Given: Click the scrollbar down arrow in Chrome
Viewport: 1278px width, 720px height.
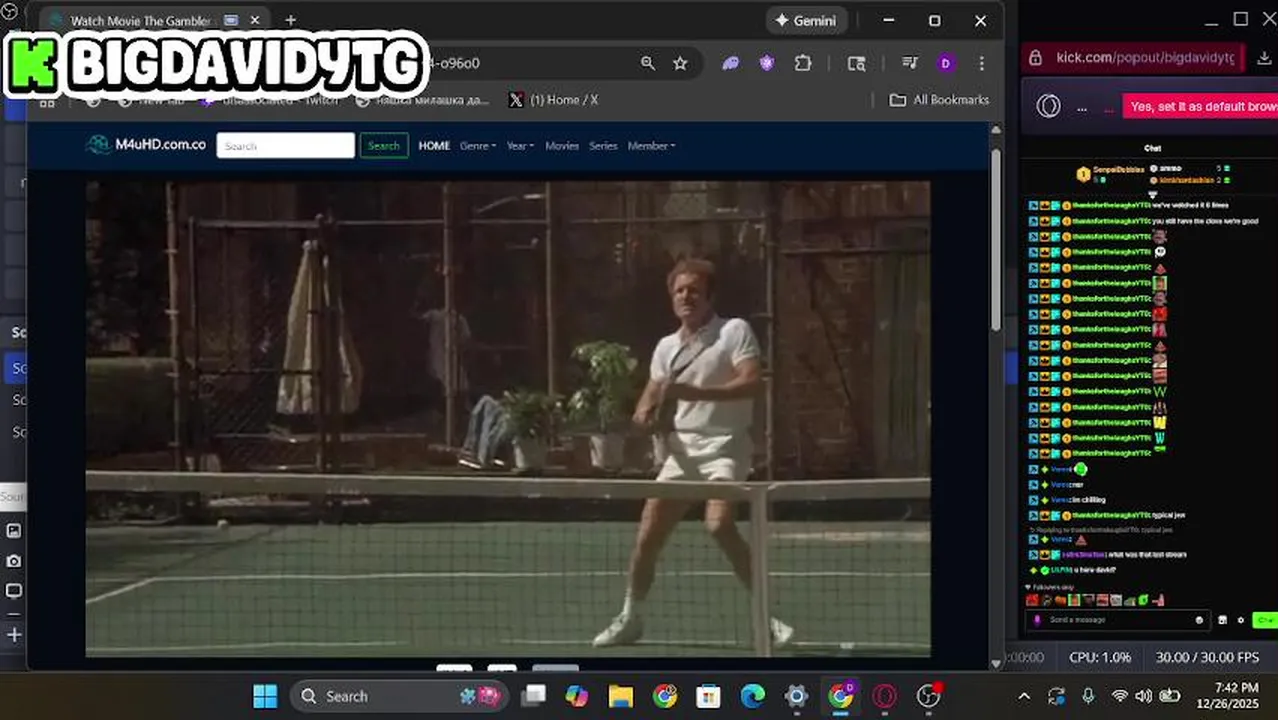Looking at the screenshot, I should [996, 663].
